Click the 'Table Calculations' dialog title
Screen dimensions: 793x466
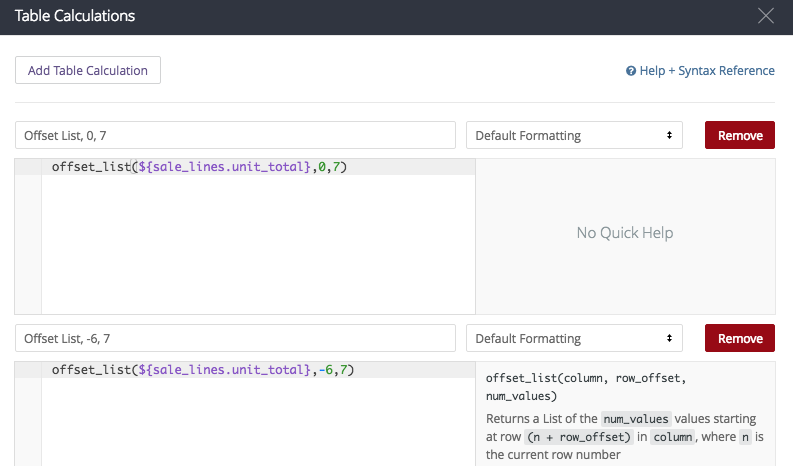(x=75, y=16)
